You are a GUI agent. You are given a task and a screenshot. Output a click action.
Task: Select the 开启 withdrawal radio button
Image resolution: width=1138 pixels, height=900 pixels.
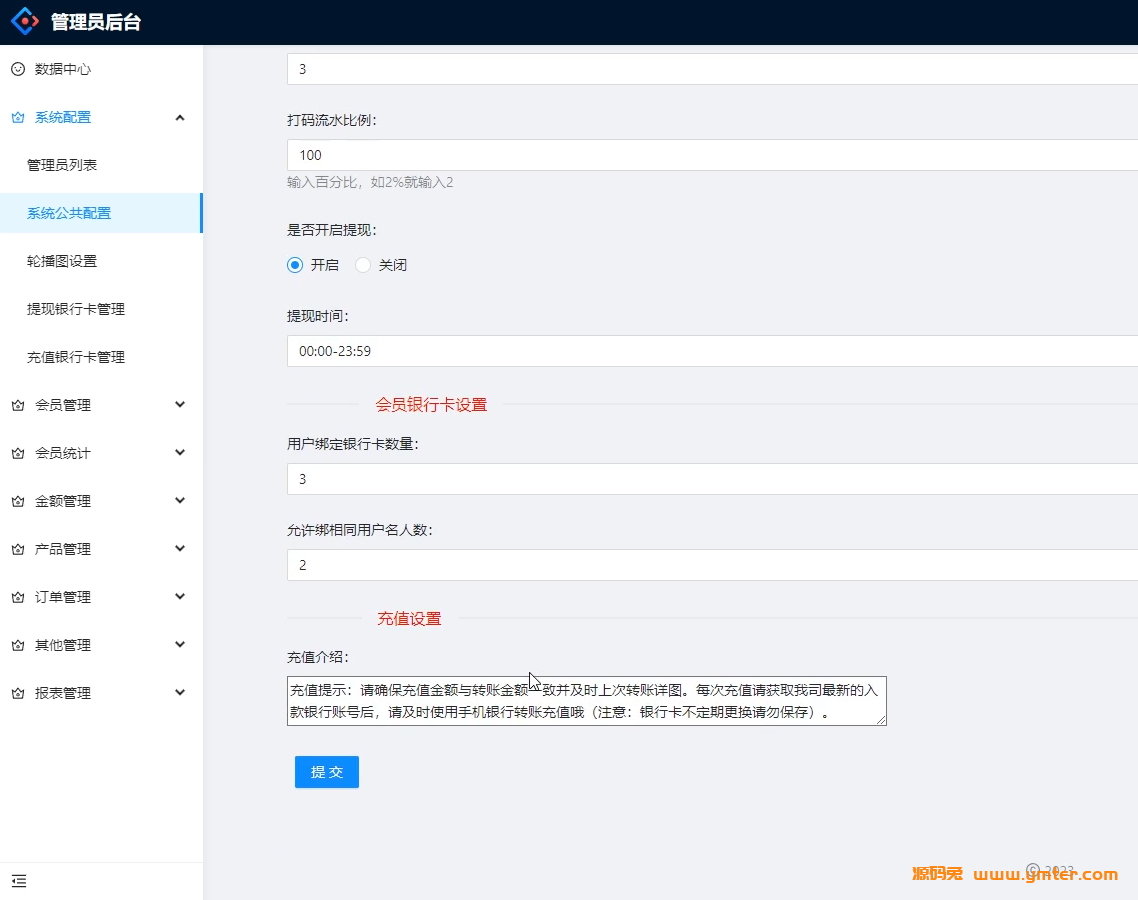click(295, 265)
